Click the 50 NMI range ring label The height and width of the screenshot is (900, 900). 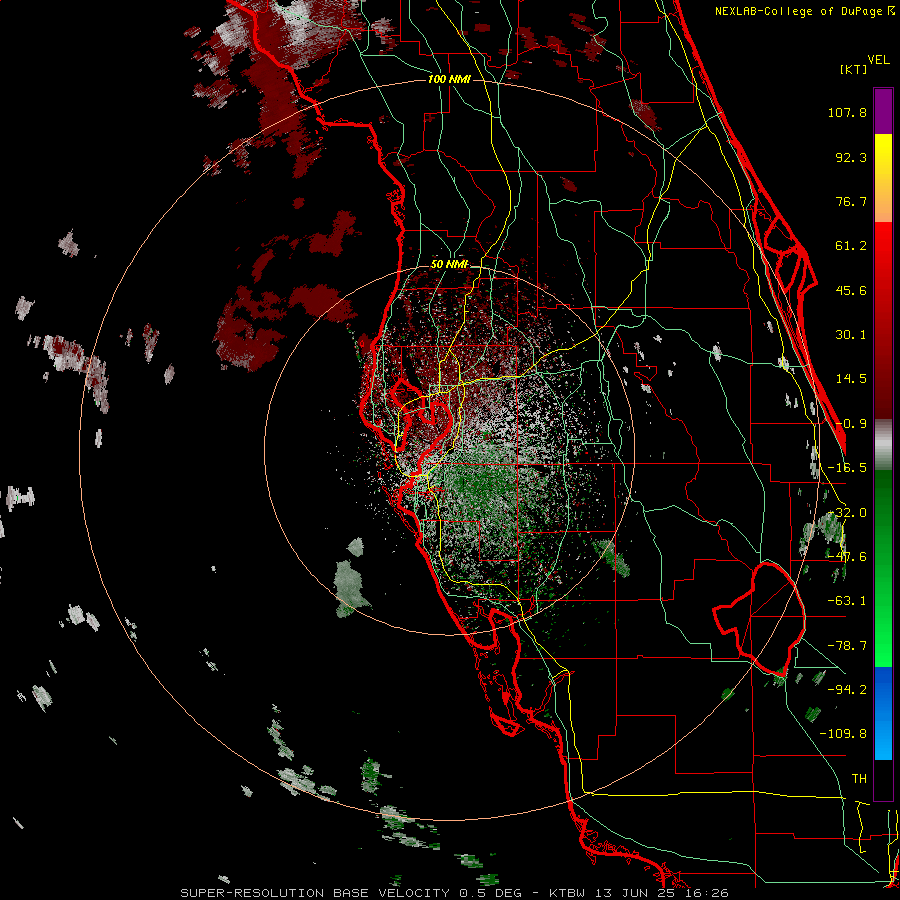[449, 264]
